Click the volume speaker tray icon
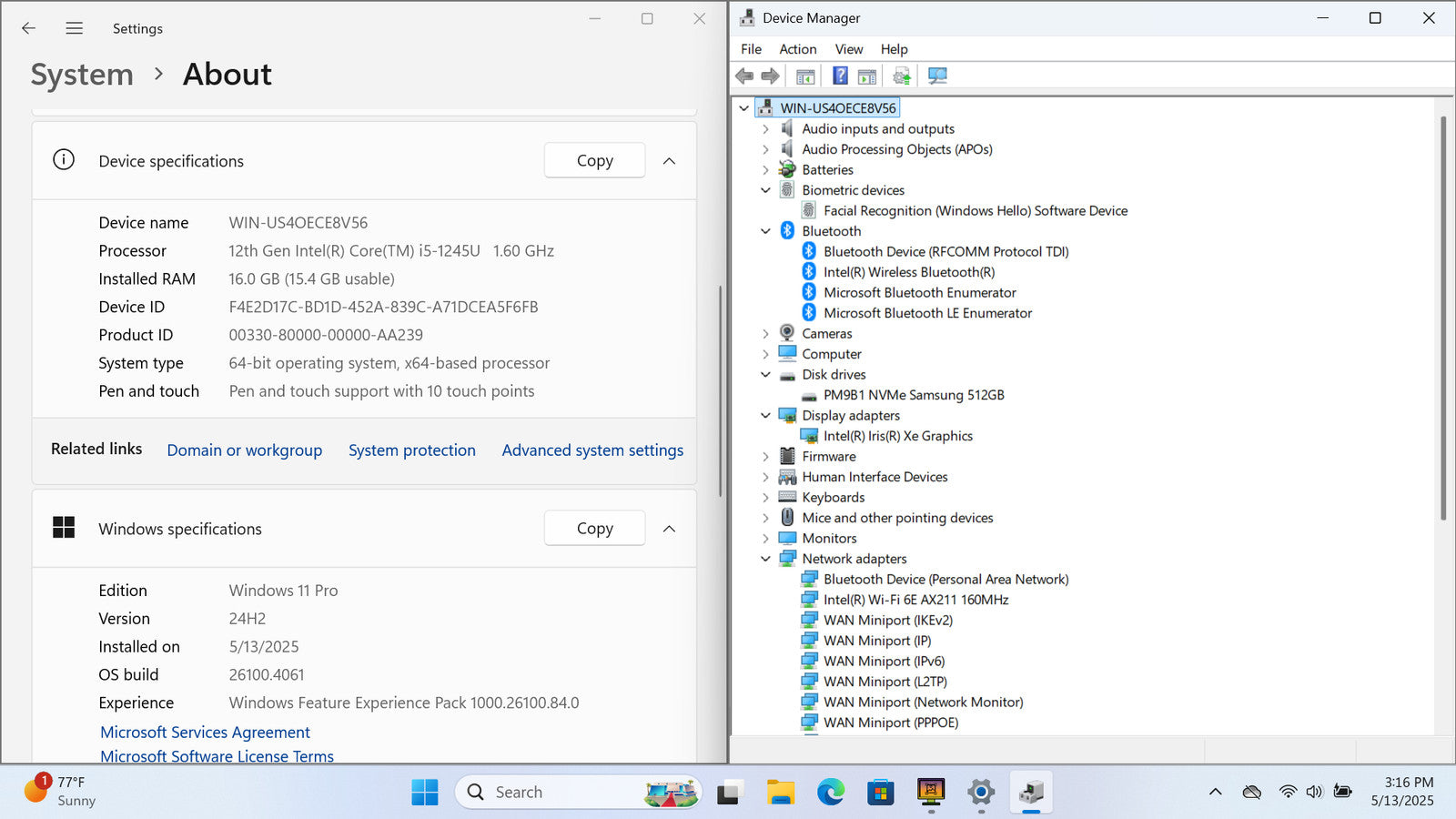1456x819 pixels. 1314,792
